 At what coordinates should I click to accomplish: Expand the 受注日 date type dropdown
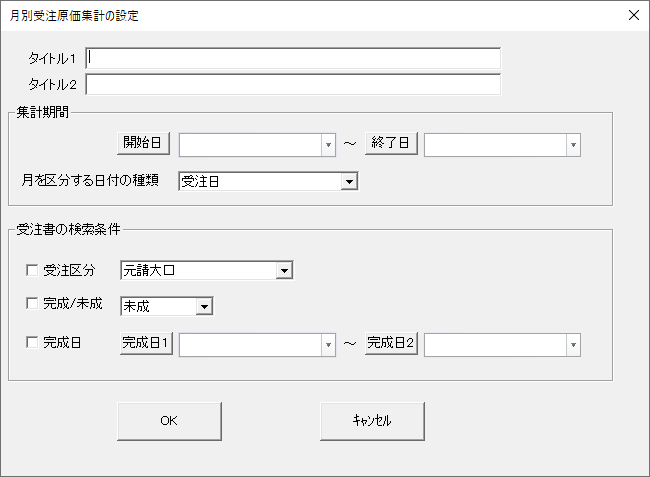(x=348, y=181)
